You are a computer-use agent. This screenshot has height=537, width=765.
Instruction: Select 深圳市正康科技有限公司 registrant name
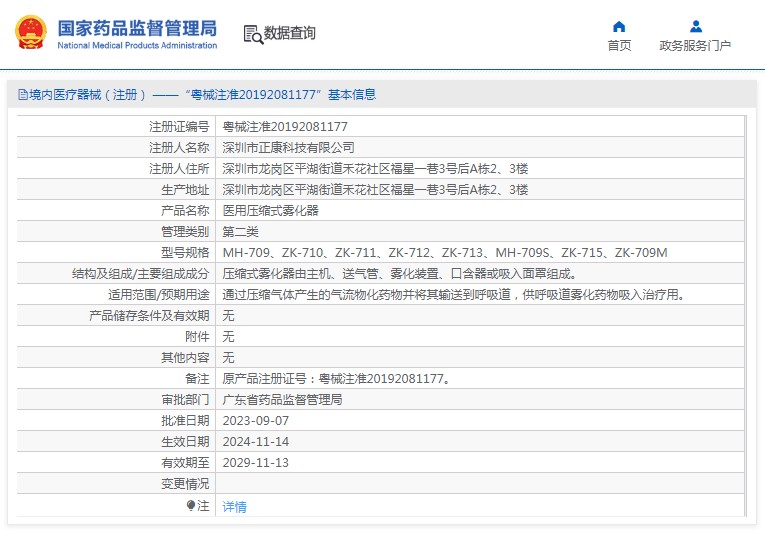point(288,148)
